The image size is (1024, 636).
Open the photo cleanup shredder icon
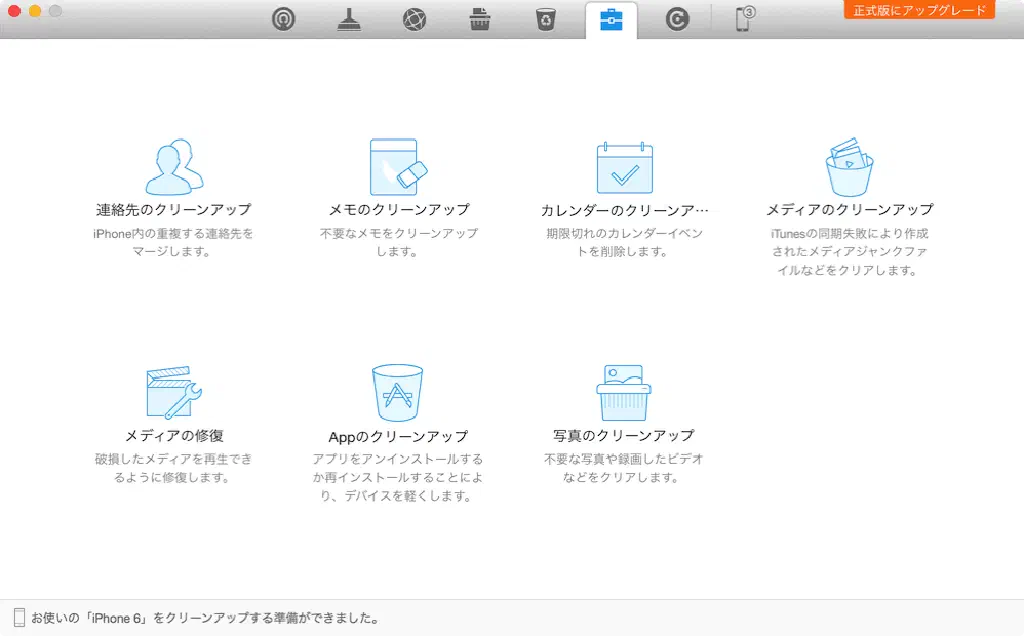[624, 393]
